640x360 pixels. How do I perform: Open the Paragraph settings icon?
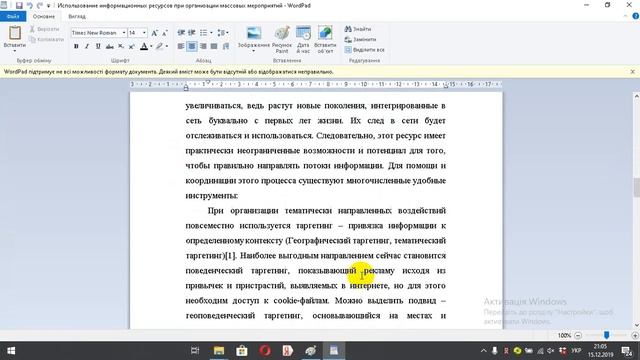click(226, 47)
